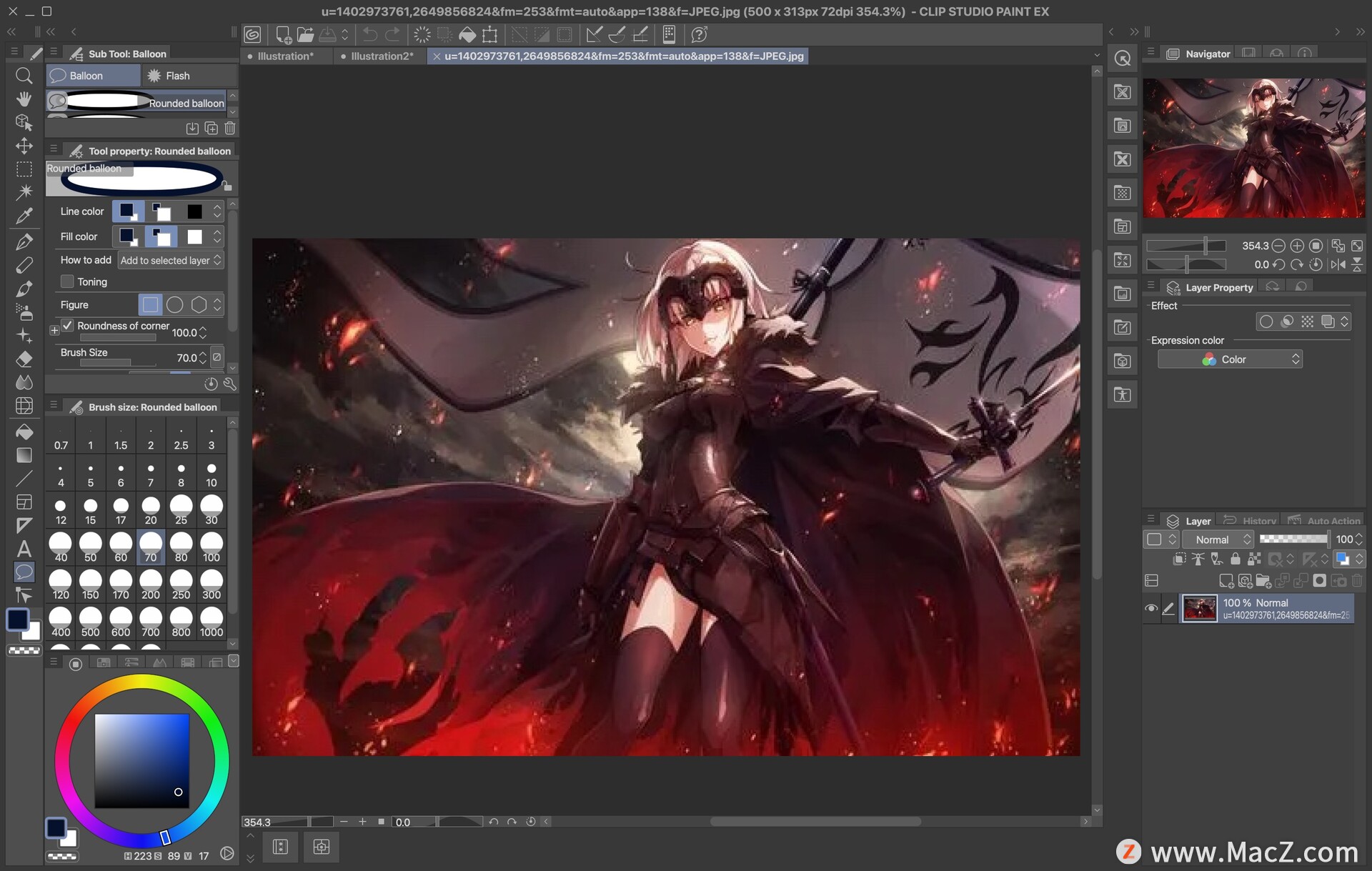
Task: Select the Eraser tool
Action: (x=24, y=359)
